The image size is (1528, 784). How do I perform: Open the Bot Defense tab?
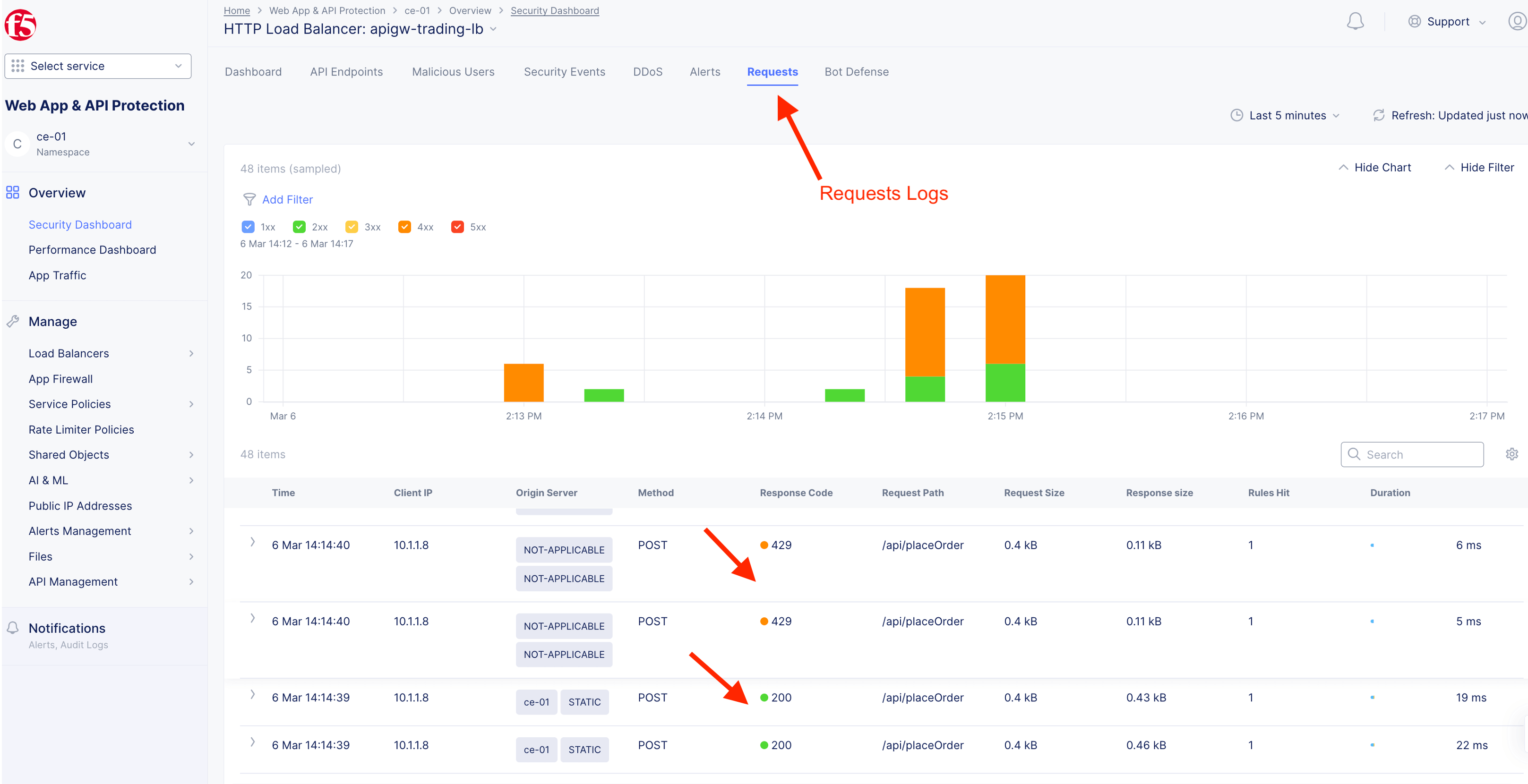[x=856, y=72]
